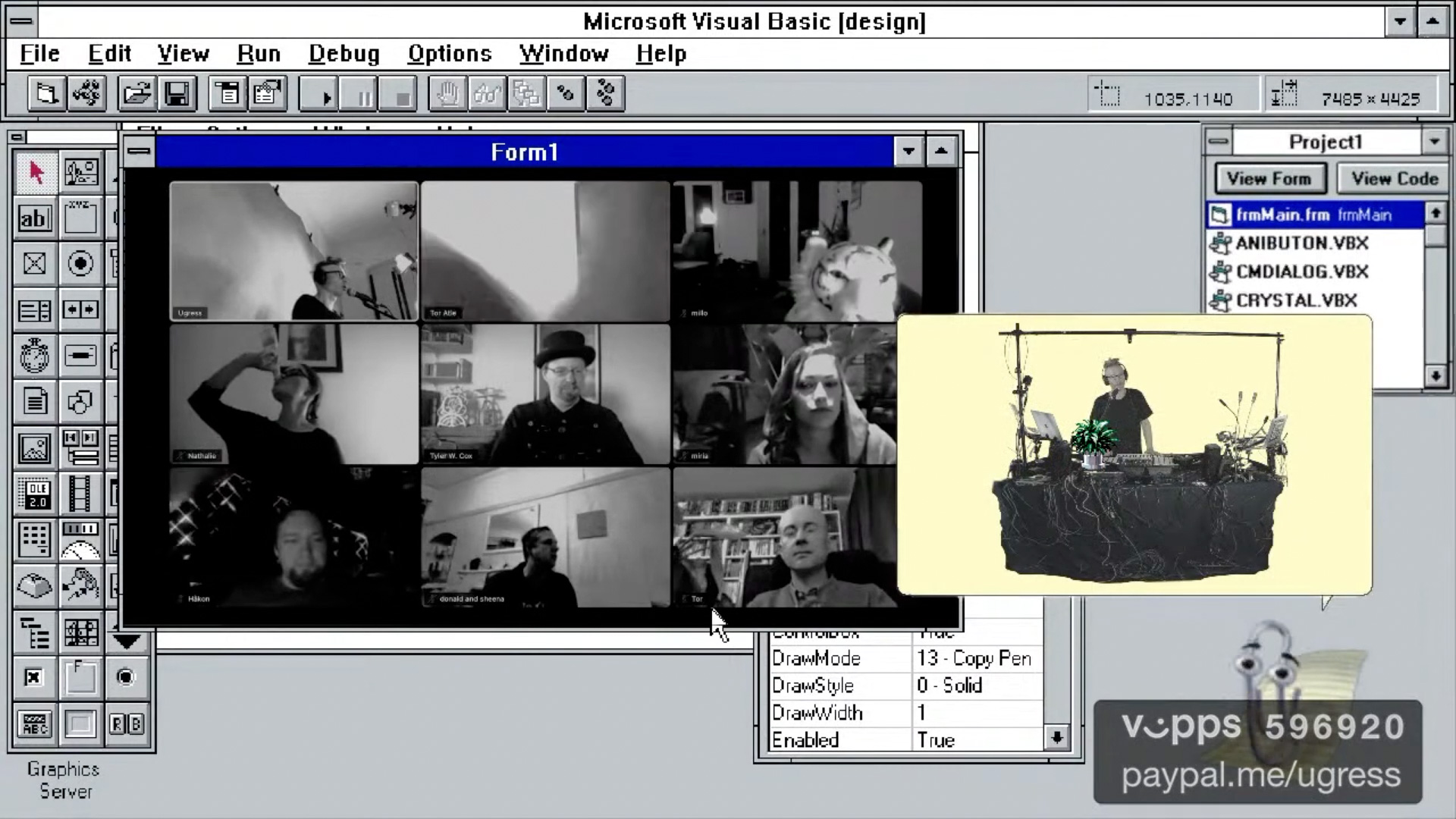Select CMDIALOG.VBX in the Project list
Viewport: 1456px width, 819px height.
click(x=1314, y=271)
